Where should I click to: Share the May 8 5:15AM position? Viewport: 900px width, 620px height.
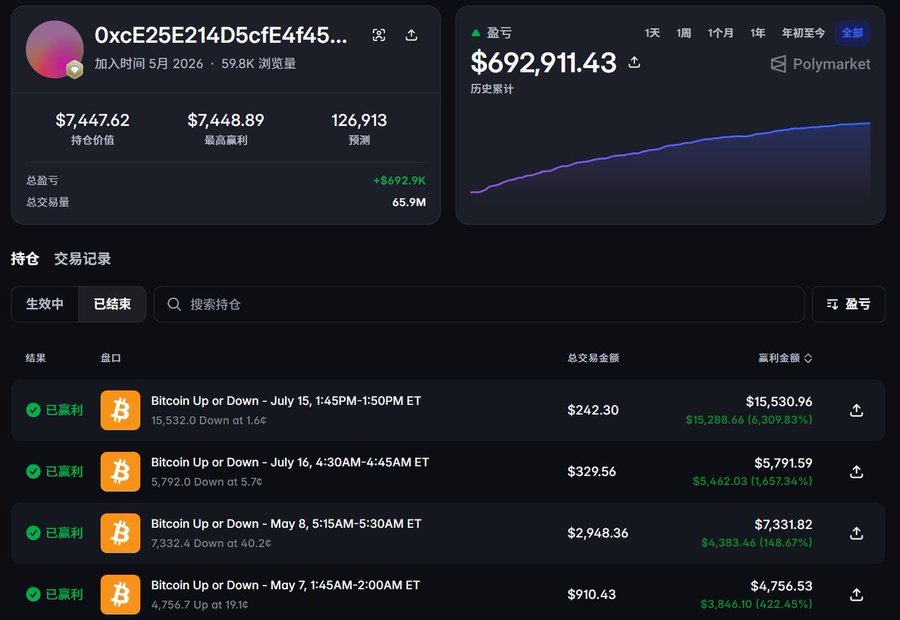856,533
